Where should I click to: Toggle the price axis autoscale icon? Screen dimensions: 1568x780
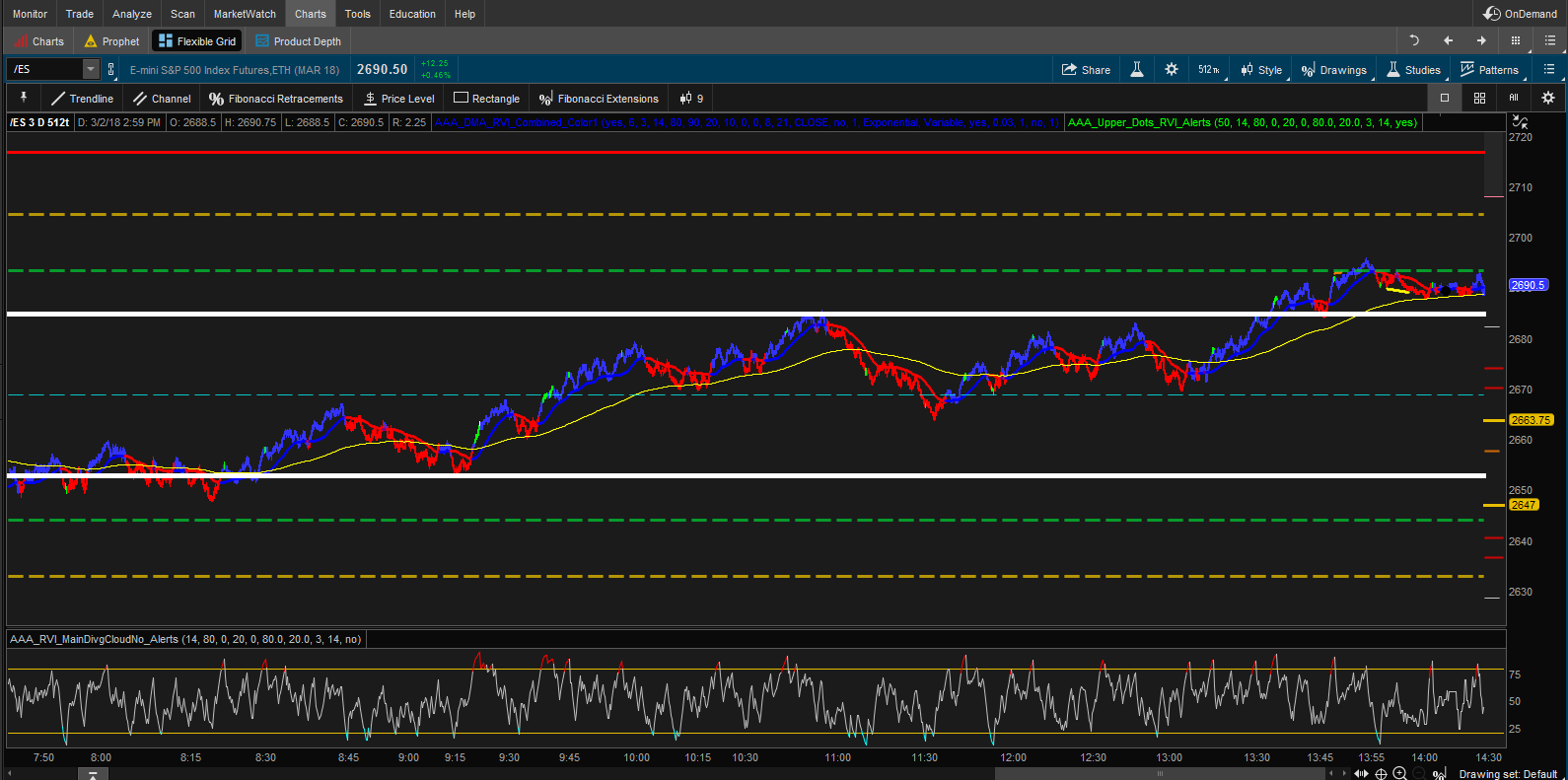pos(1520,122)
